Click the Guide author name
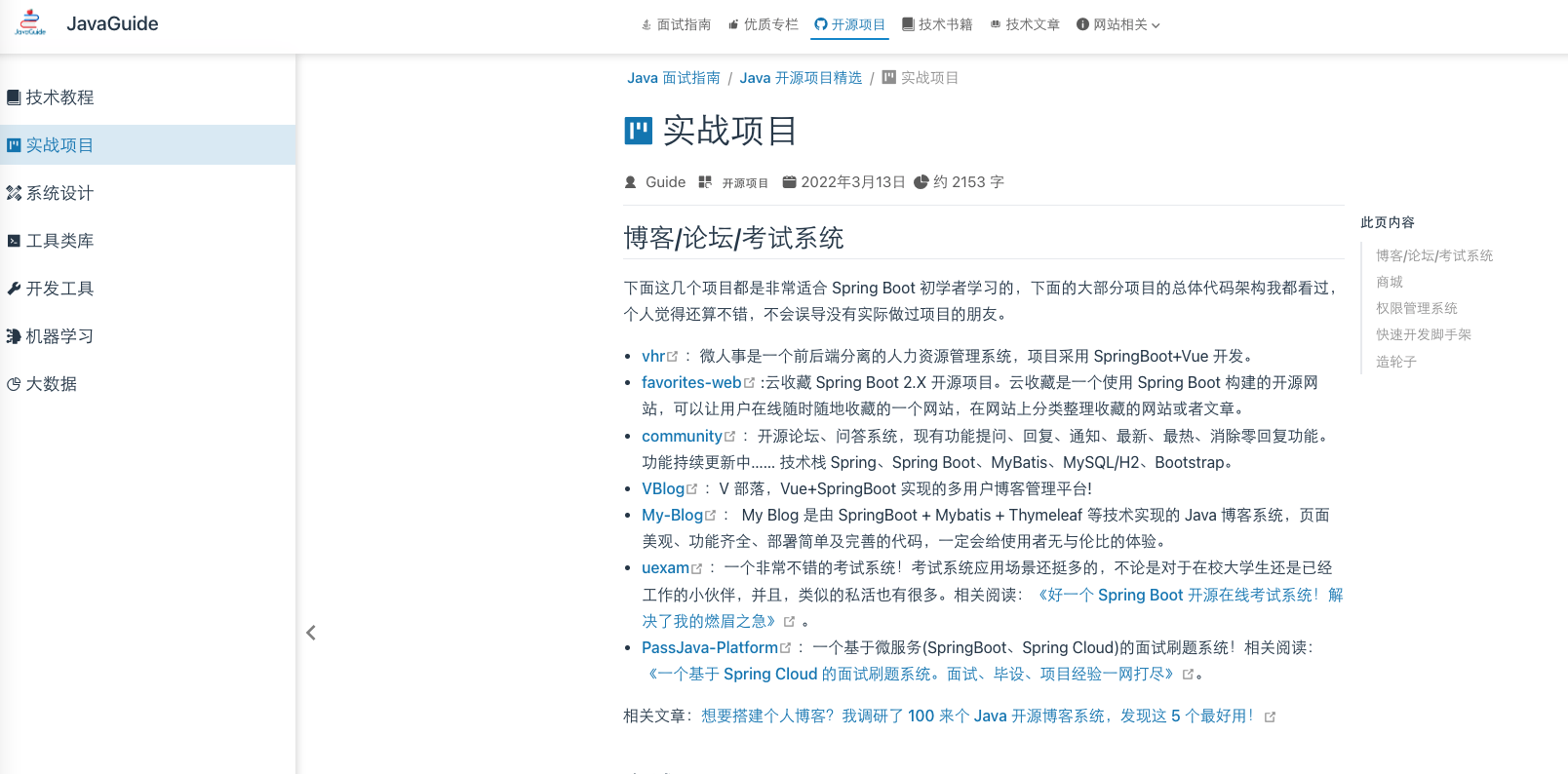The width and height of the screenshot is (1568, 774). pyautogui.click(x=665, y=182)
